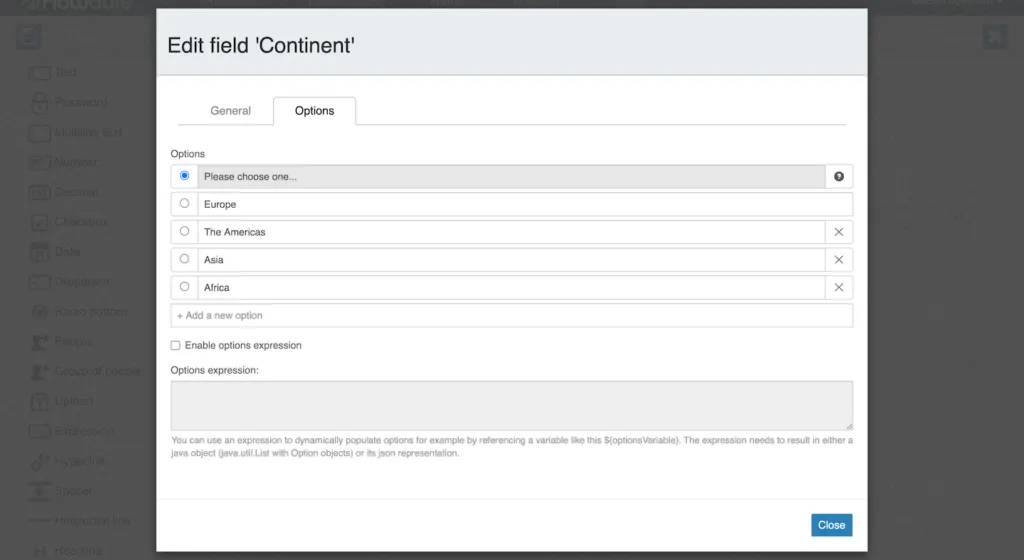Close the Edit field dialog
The width and height of the screenshot is (1024, 560).
pos(831,525)
